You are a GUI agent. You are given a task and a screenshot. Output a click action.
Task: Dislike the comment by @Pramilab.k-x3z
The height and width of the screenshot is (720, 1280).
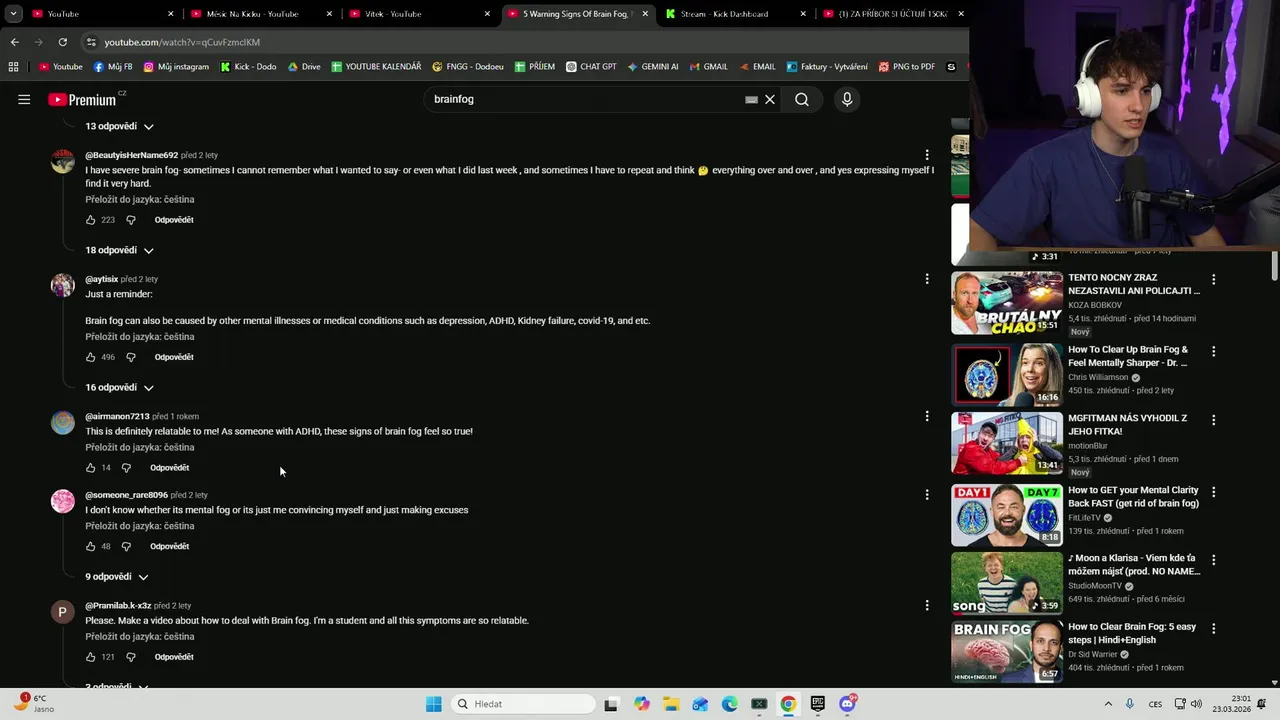130,657
